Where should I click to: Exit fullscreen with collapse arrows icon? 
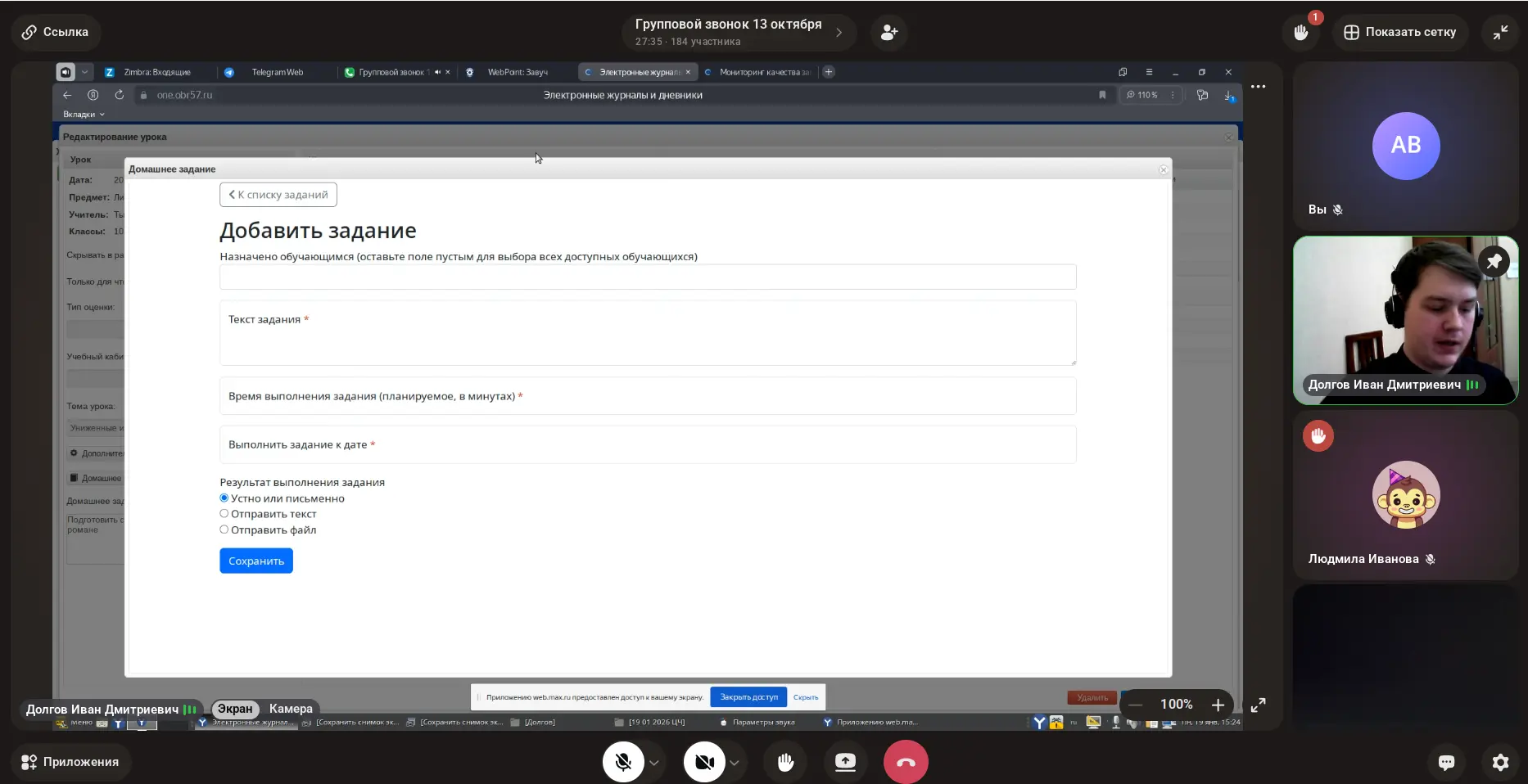(1500, 33)
